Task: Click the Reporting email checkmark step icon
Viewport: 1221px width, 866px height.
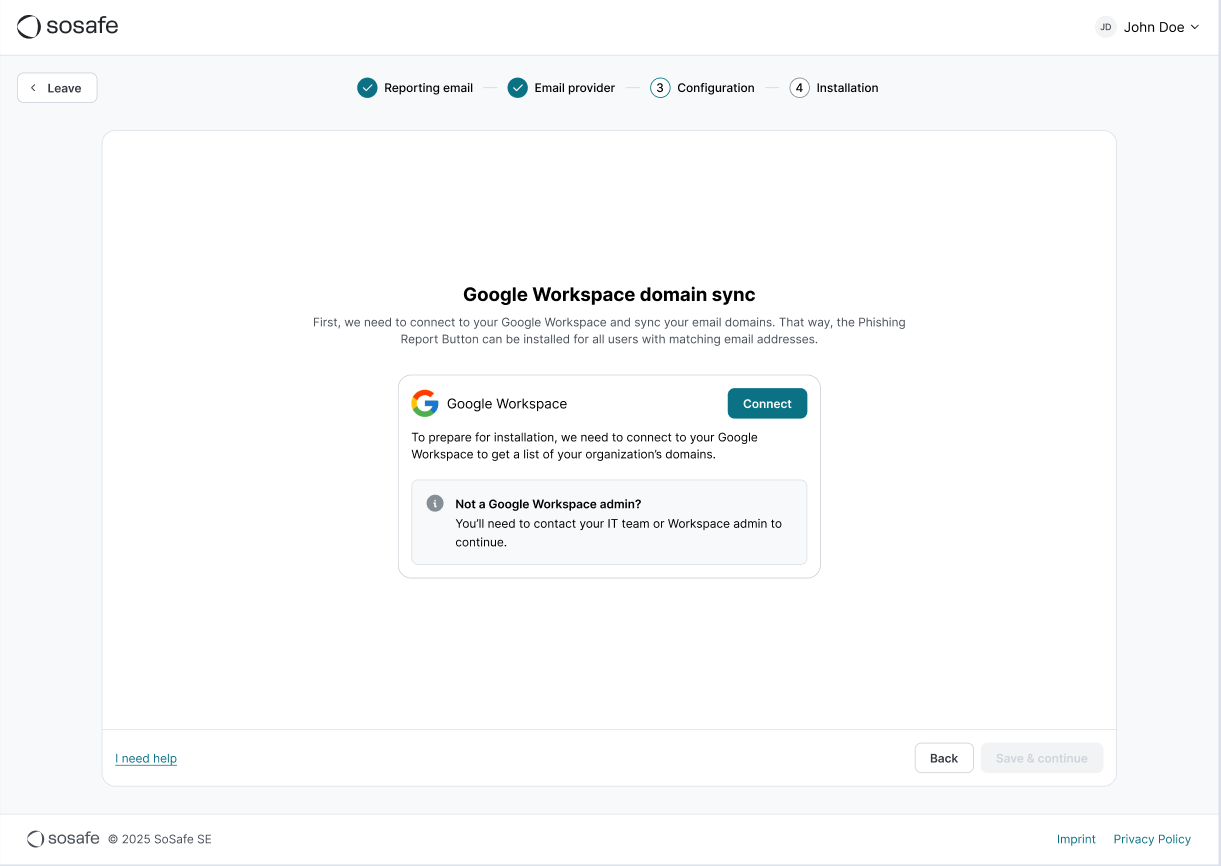Action: tap(367, 88)
